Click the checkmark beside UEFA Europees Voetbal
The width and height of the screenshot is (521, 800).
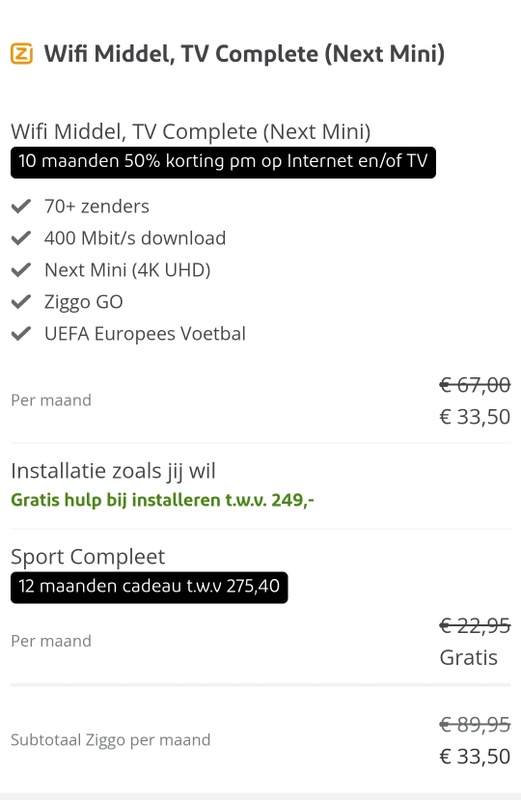coord(21,334)
